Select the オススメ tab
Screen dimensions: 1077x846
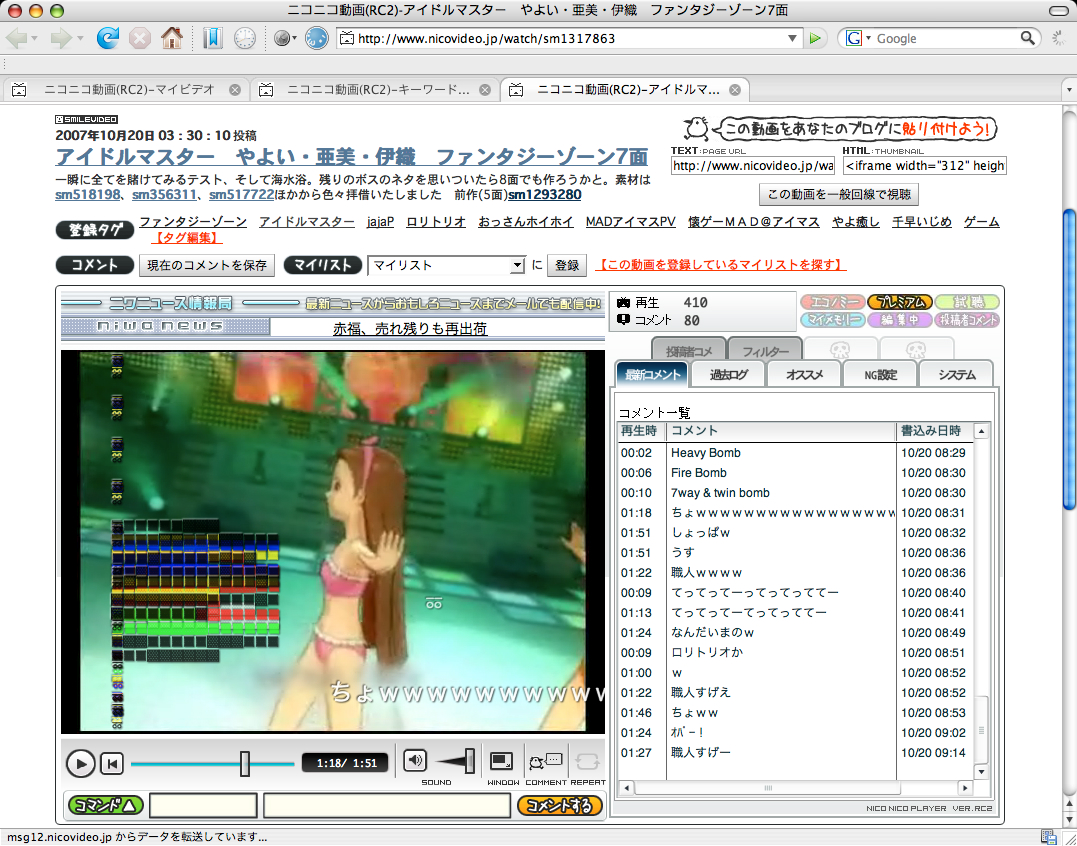pos(804,375)
